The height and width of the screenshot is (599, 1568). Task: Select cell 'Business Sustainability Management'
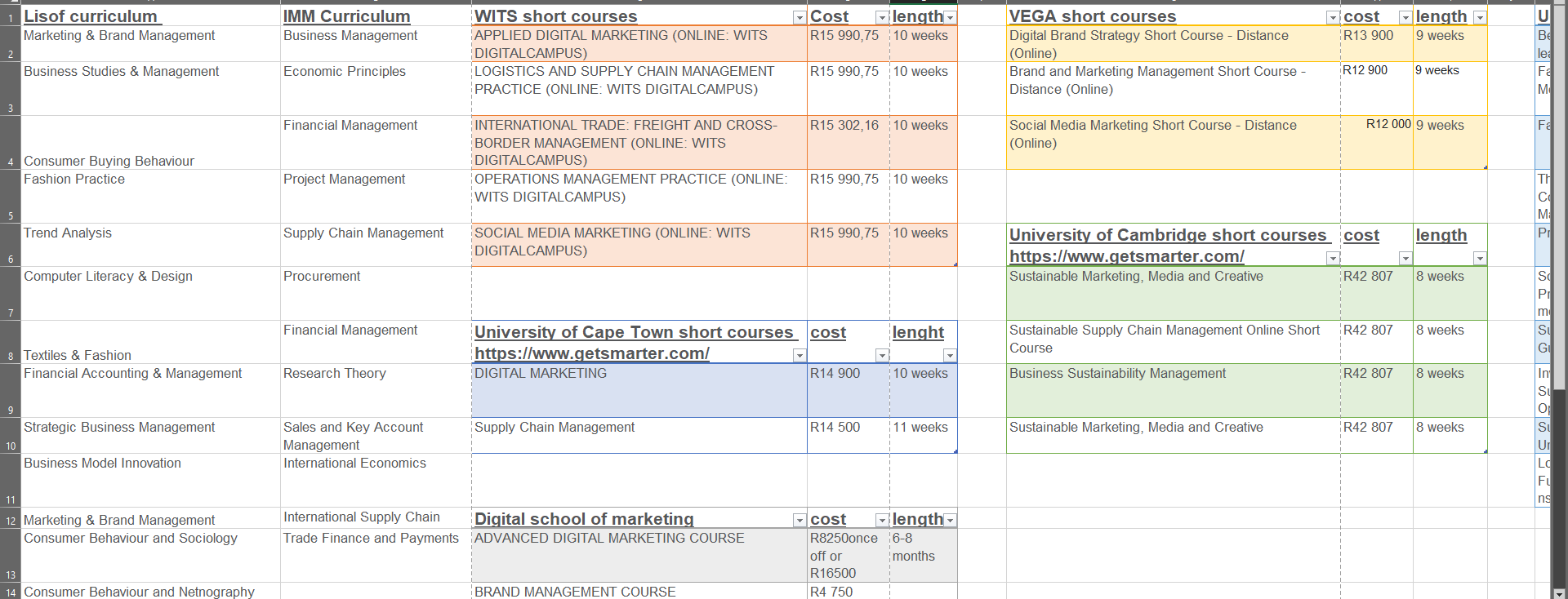point(1174,391)
